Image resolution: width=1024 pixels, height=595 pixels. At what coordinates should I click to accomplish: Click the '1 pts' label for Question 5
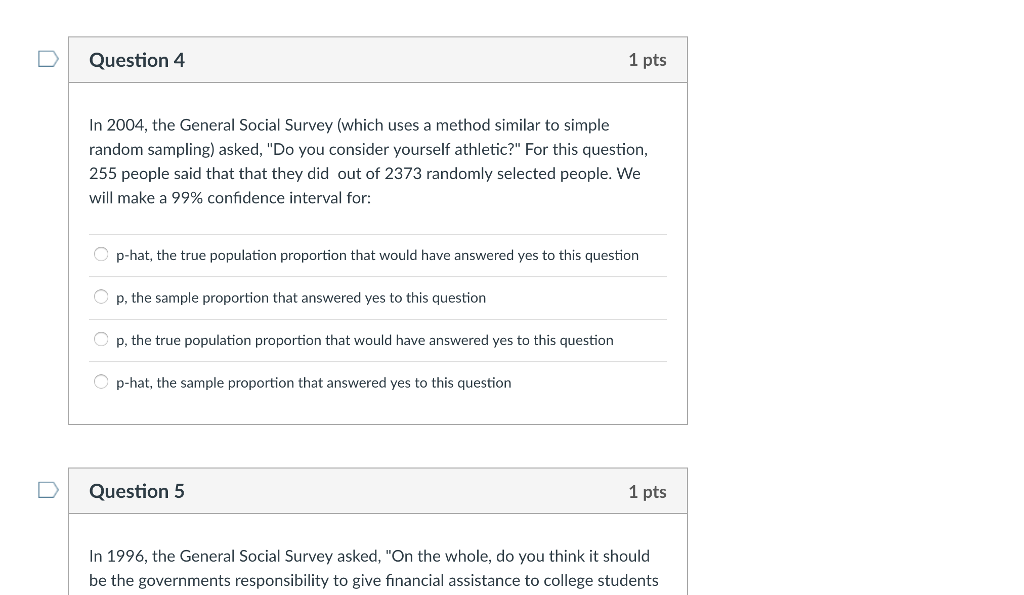point(647,491)
